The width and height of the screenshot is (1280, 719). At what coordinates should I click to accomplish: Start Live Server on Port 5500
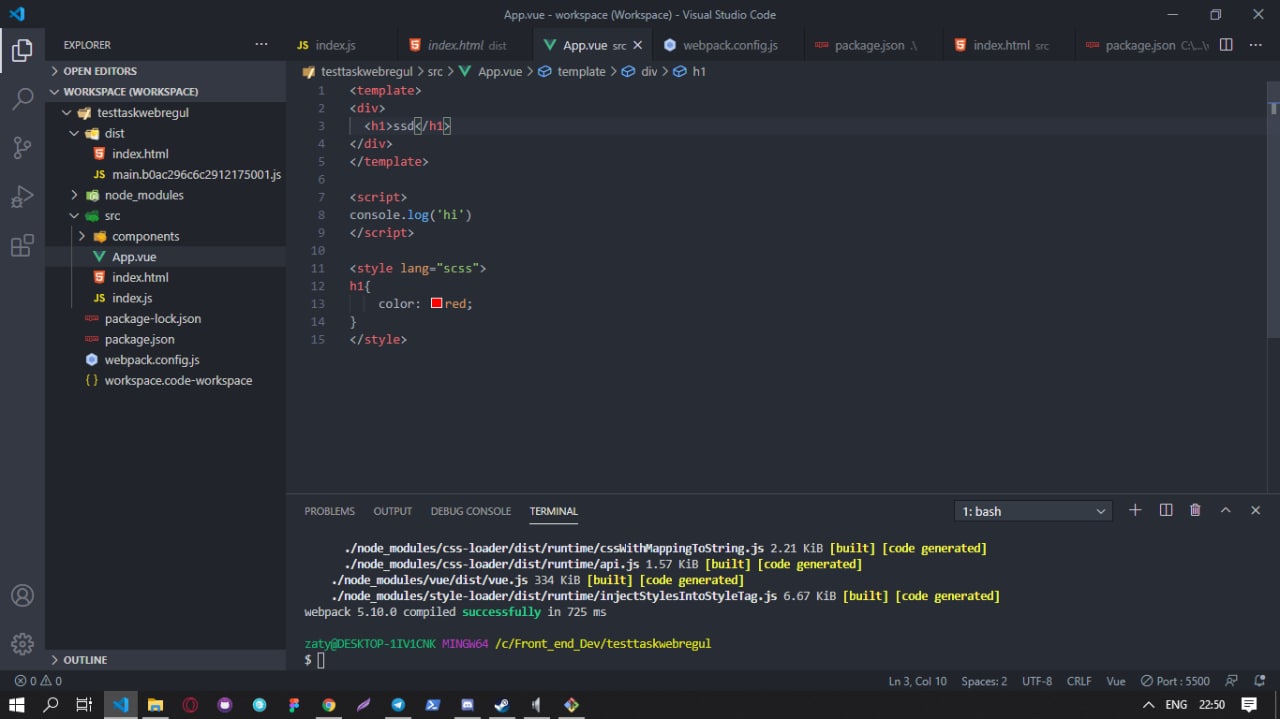(x=1175, y=681)
